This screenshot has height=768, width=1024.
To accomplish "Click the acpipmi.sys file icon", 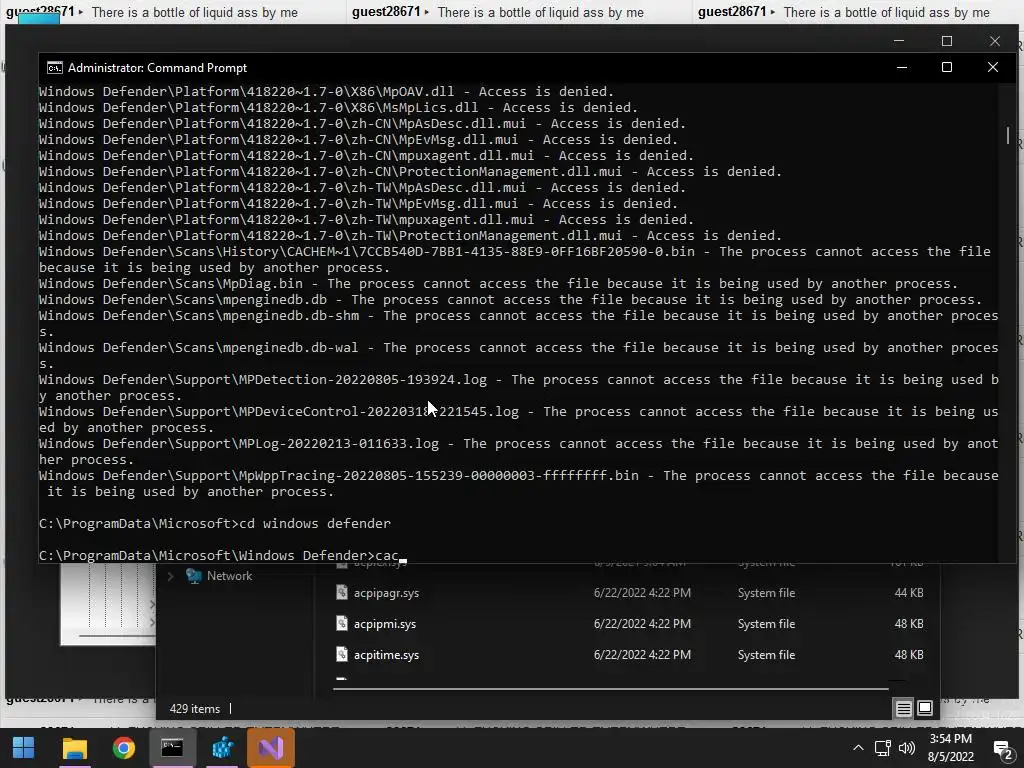I will click(342, 623).
